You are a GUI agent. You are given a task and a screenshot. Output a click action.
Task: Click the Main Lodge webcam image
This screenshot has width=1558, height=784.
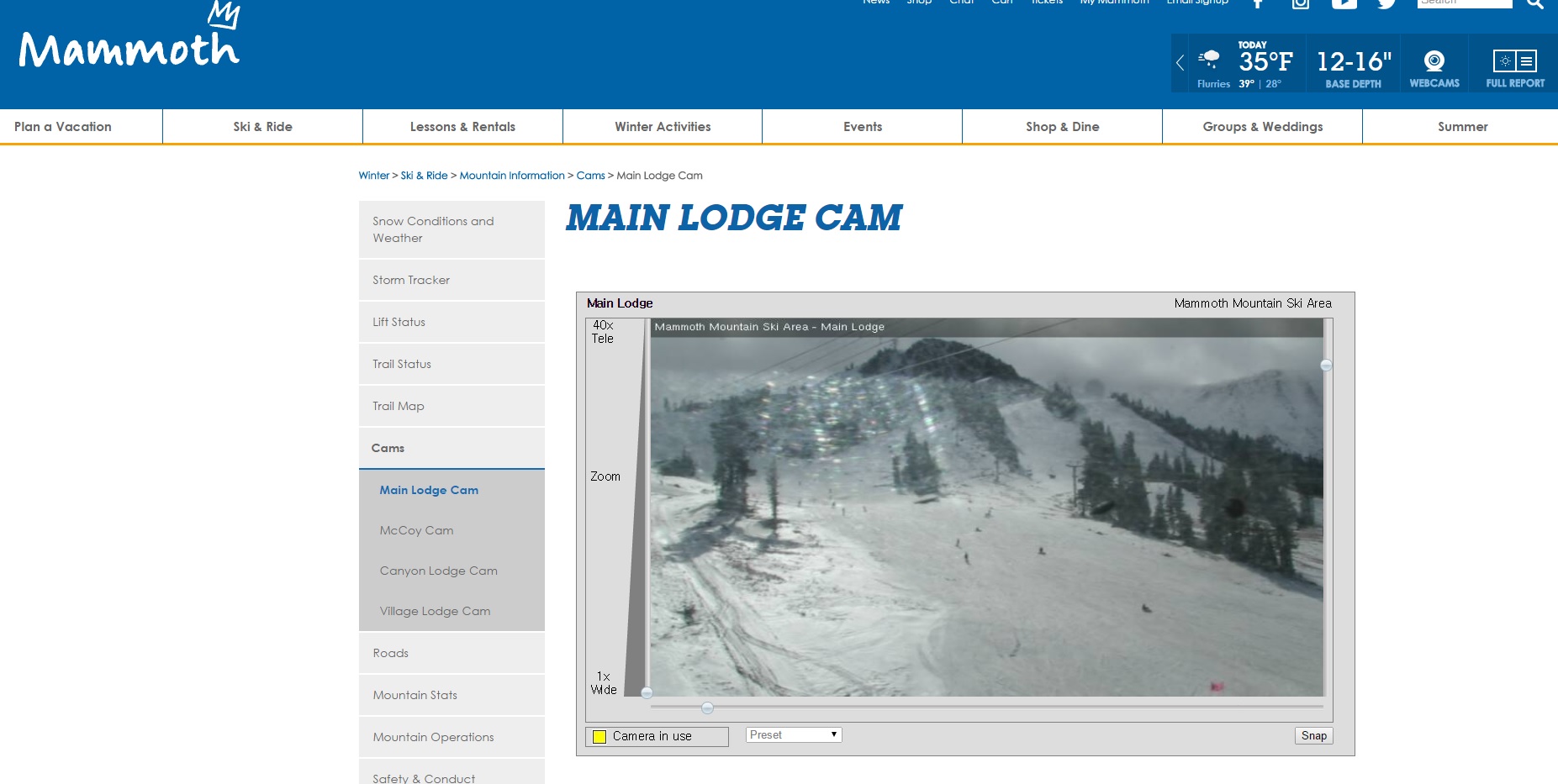986,507
